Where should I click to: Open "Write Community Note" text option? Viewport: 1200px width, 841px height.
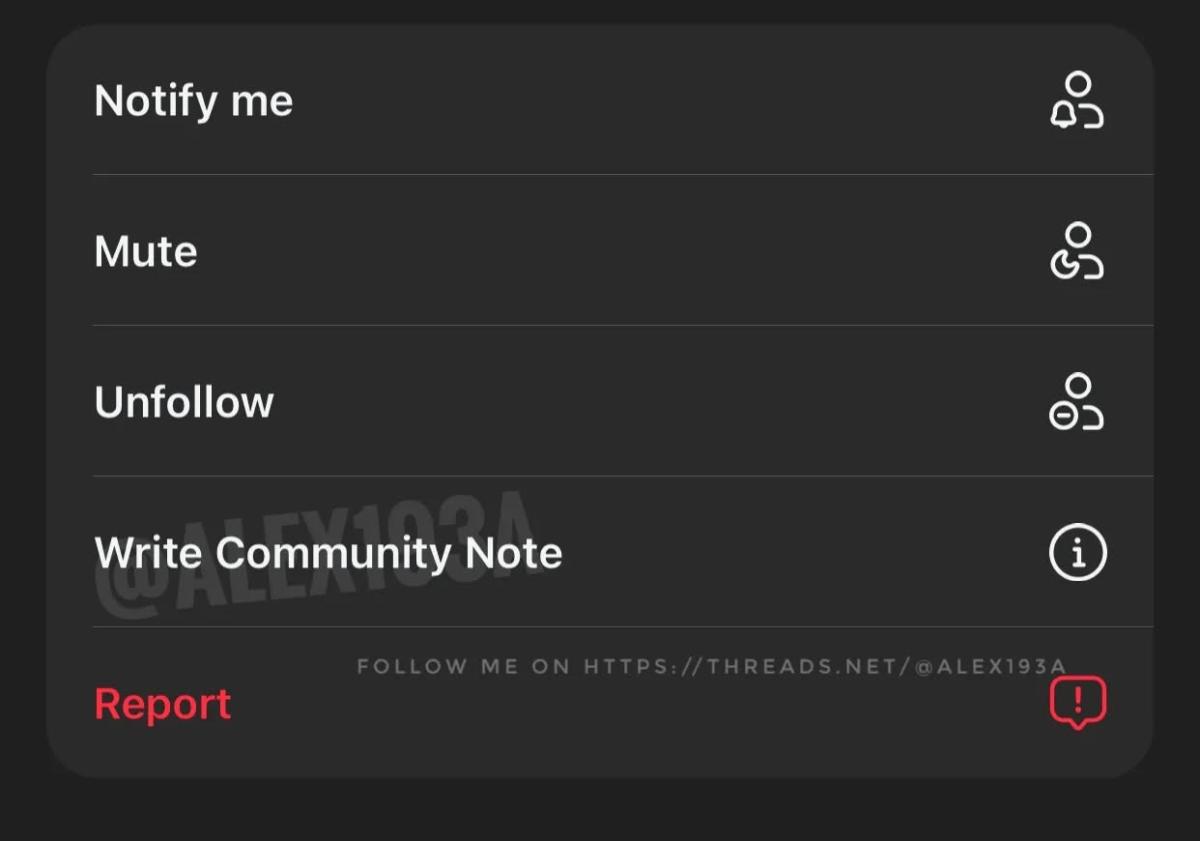pyautogui.click(x=328, y=553)
